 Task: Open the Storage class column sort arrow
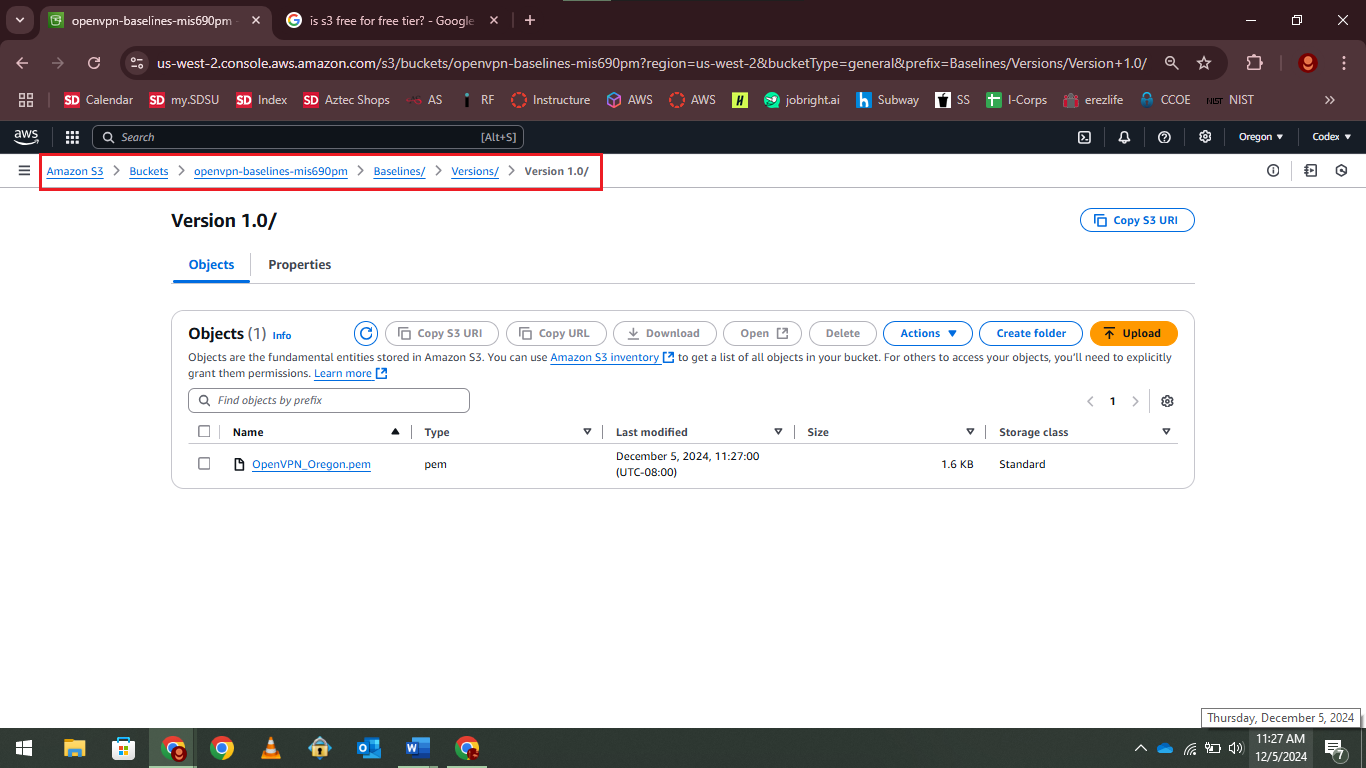pyautogui.click(x=1166, y=432)
